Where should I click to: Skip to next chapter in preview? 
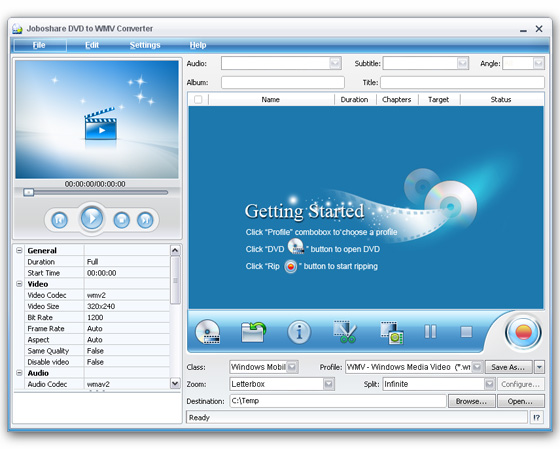pos(145,220)
